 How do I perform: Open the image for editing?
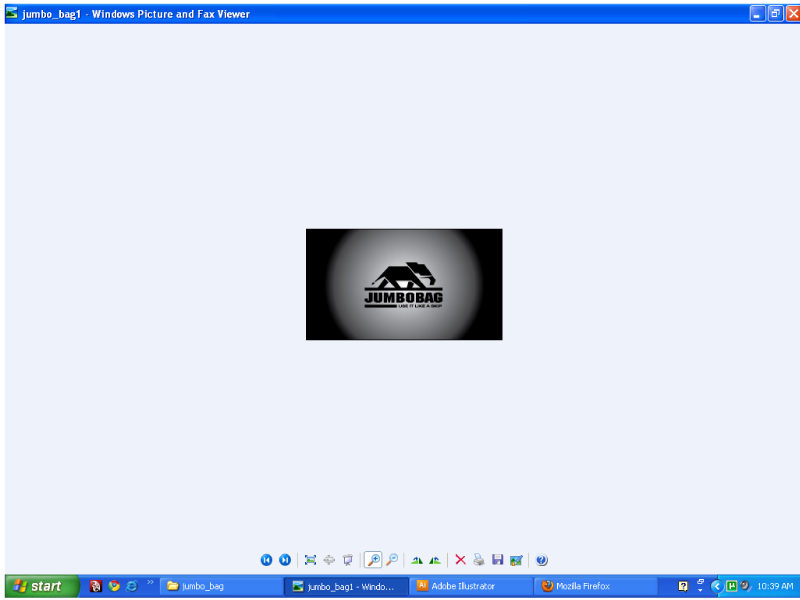pos(516,560)
